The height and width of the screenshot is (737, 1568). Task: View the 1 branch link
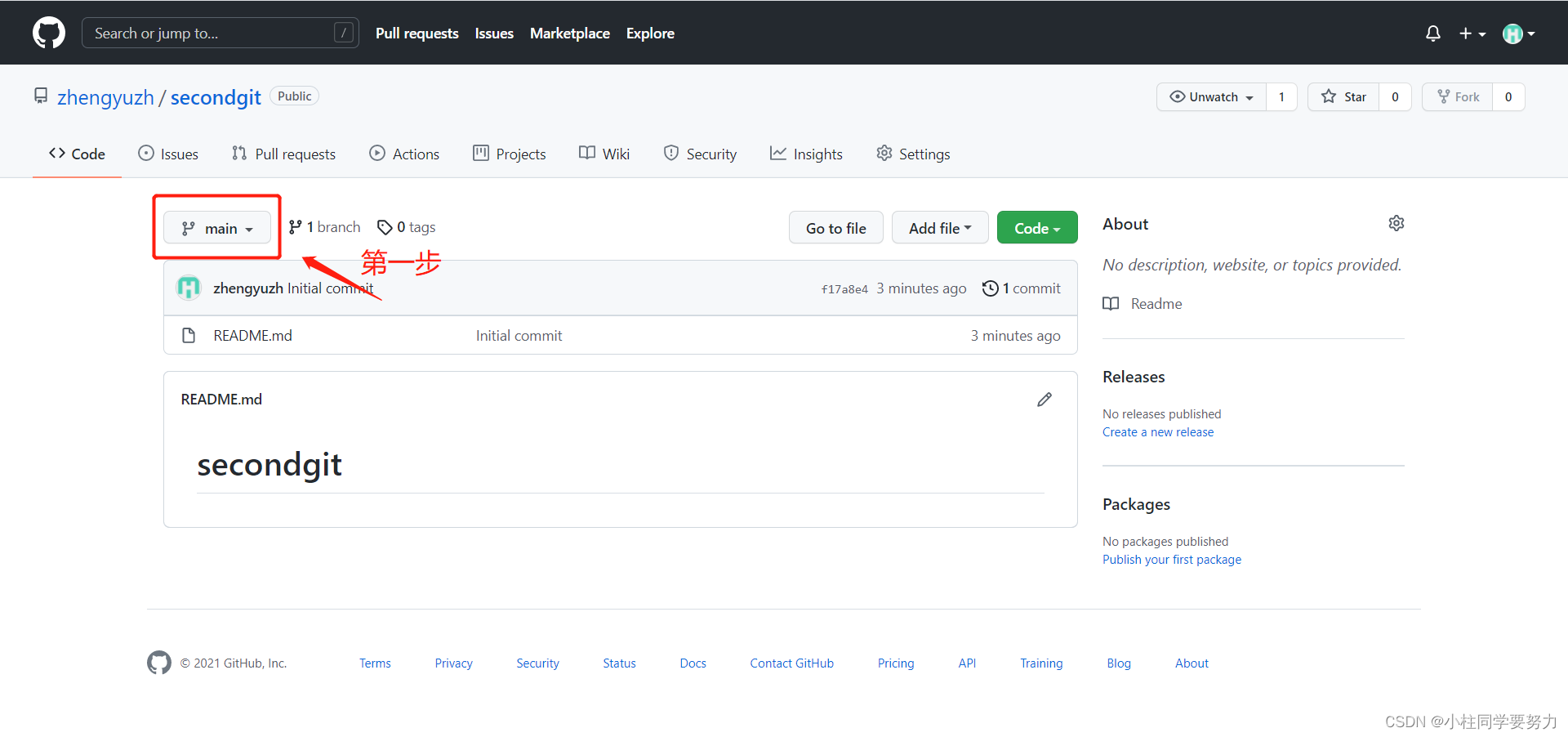(x=324, y=227)
